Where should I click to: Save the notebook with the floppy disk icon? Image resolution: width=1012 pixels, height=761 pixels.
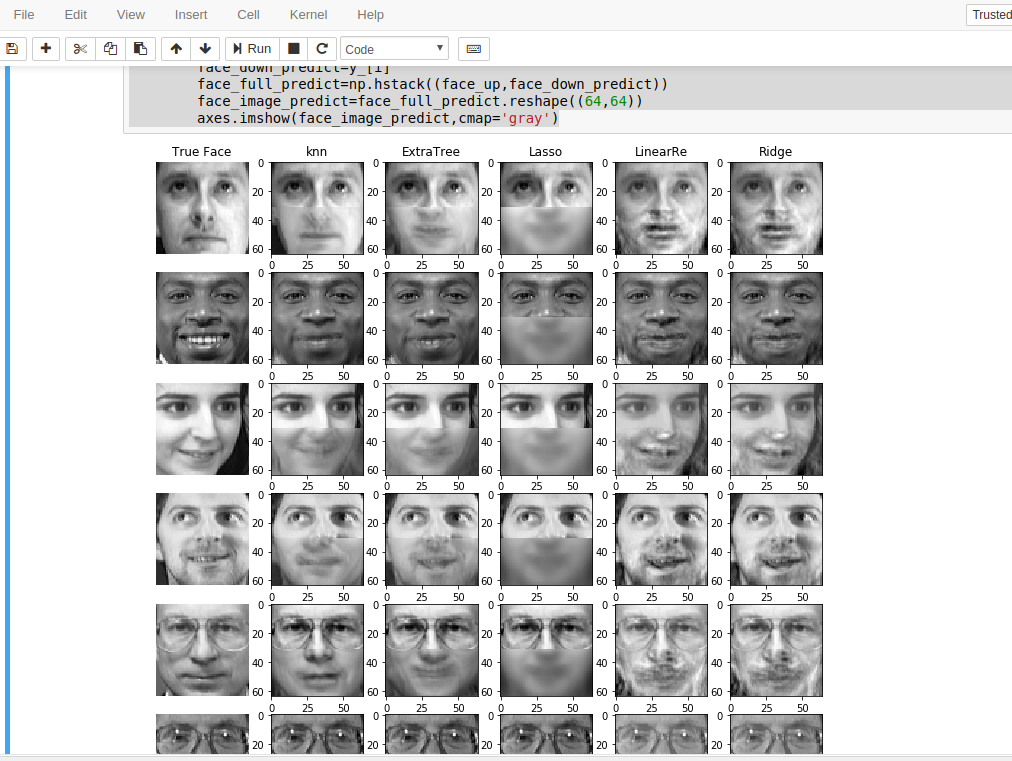point(12,48)
